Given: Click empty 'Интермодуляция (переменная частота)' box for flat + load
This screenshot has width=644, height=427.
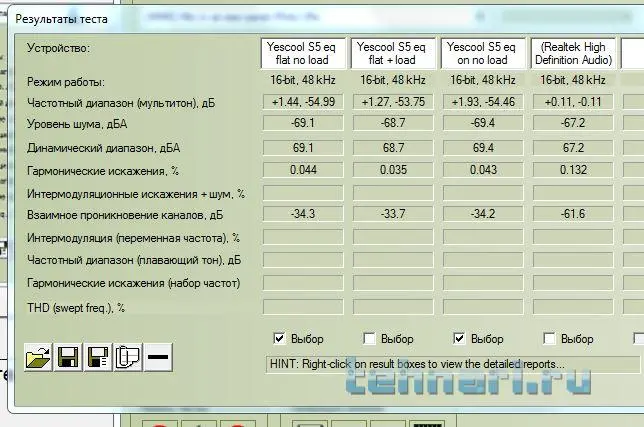Looking at the screenshot, I should click(393, 237).
